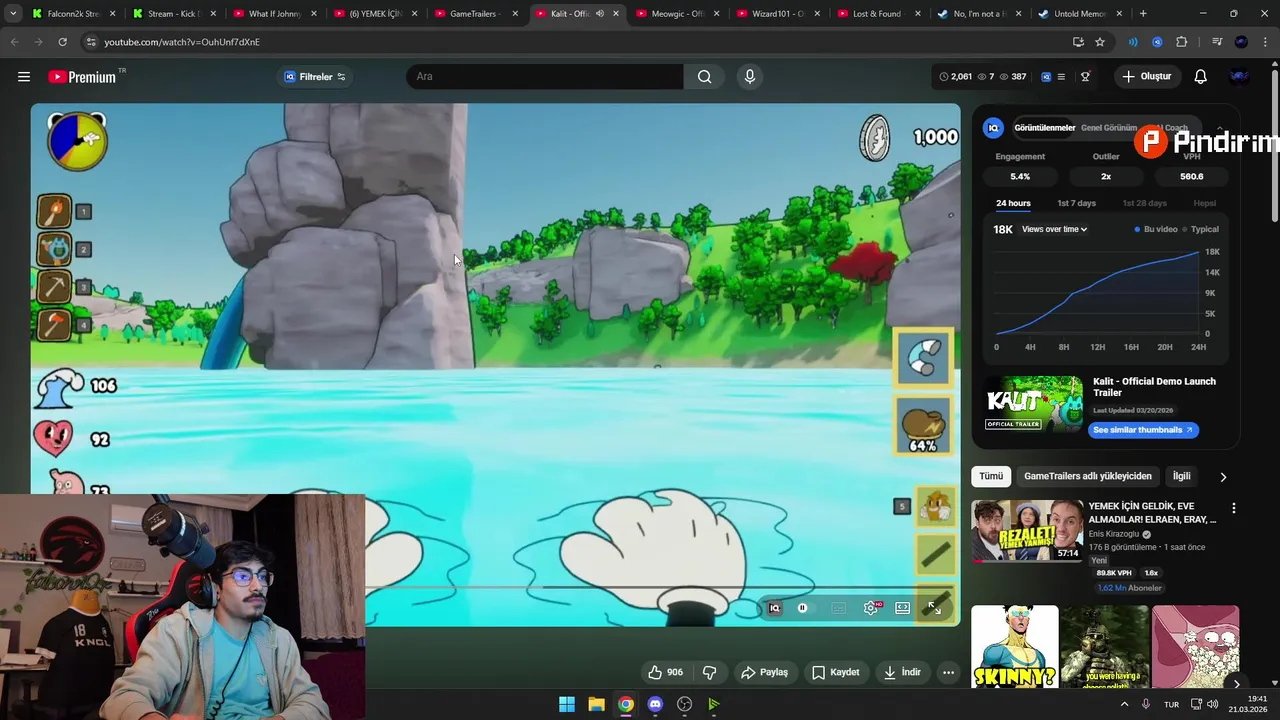Dislike the video
The image size is (1280, 720).
(710, 672)
